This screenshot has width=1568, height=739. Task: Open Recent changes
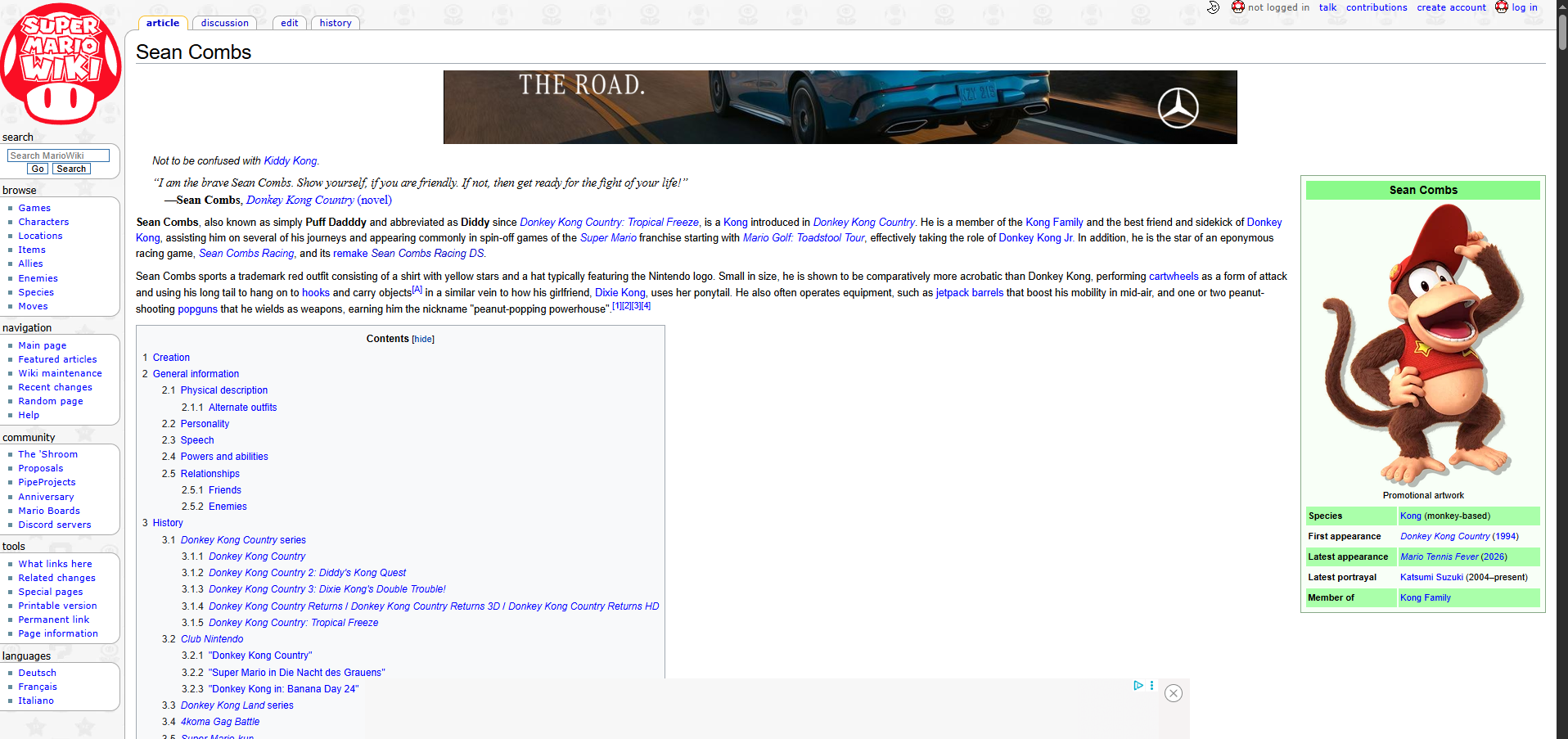(x=55, y=387)
